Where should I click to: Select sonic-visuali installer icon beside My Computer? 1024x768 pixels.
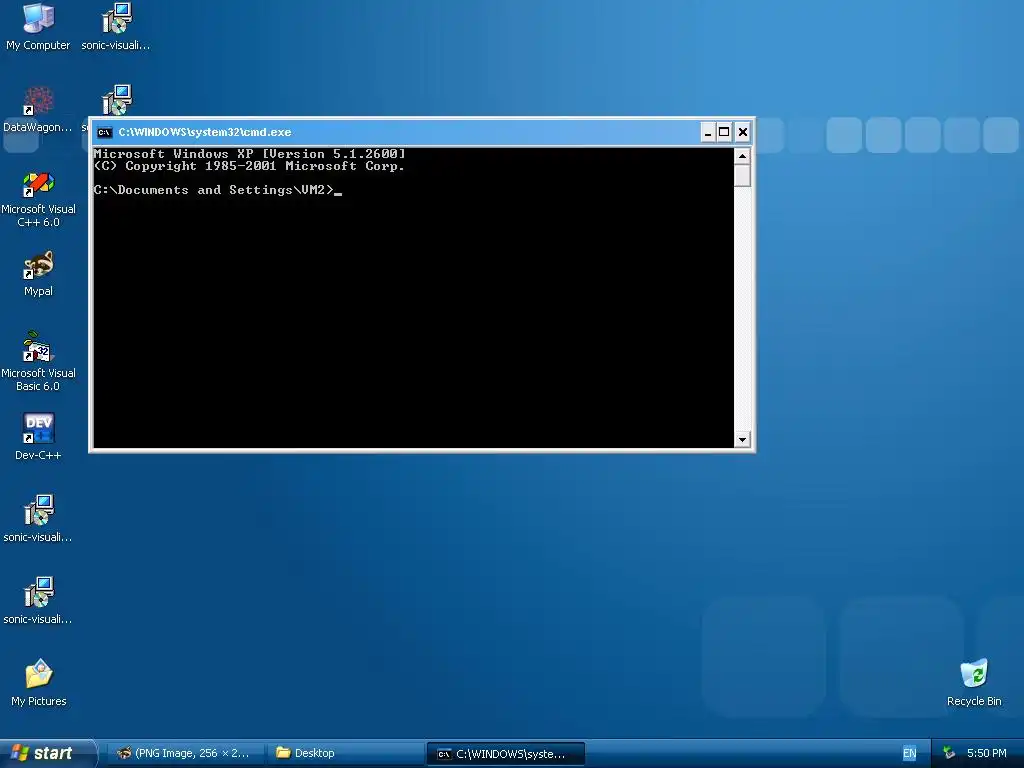coord(116,27)
